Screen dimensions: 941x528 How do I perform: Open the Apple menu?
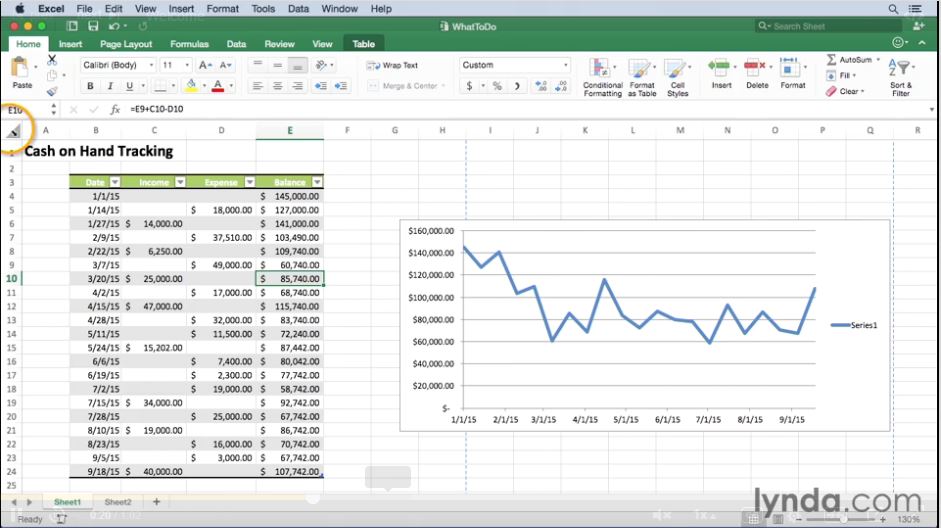click(x=20, y=9)
